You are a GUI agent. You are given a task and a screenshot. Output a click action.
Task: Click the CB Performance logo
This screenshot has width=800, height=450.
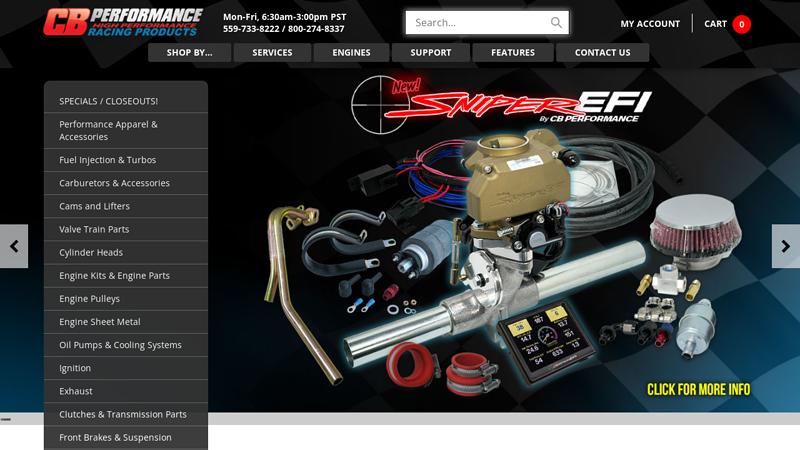click(x=123, y=22)
